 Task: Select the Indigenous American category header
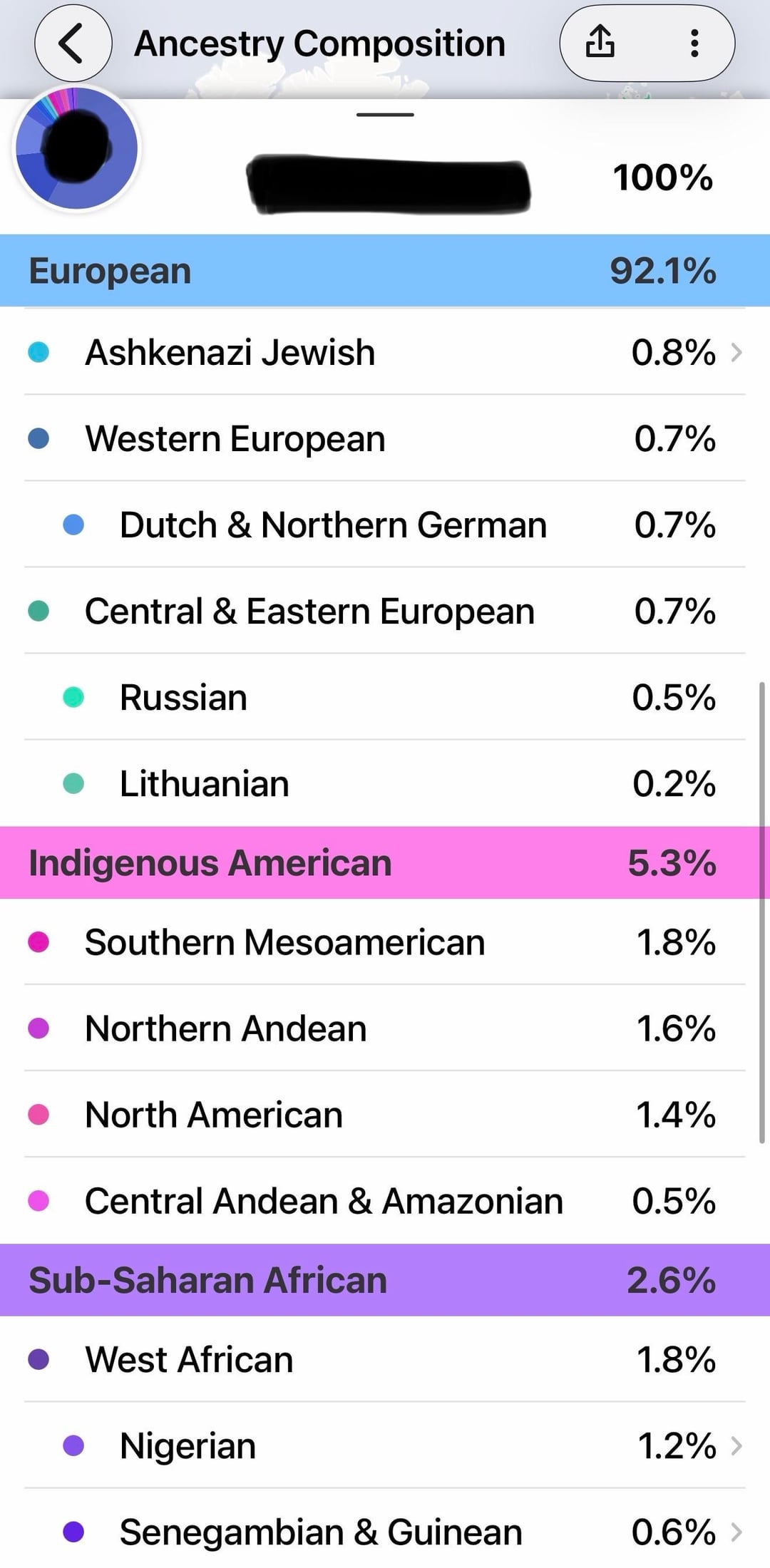[385, 862]
